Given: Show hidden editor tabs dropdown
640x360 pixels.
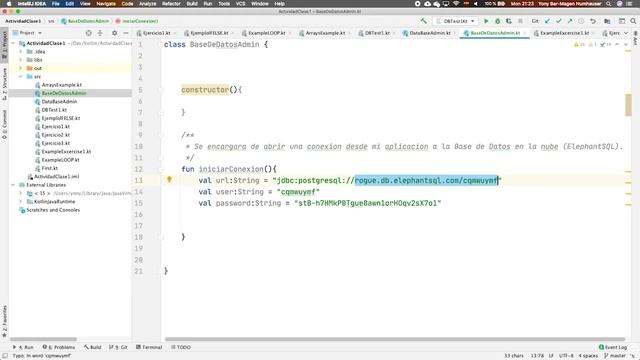Looking at the screenshot, I should [626, 33].
